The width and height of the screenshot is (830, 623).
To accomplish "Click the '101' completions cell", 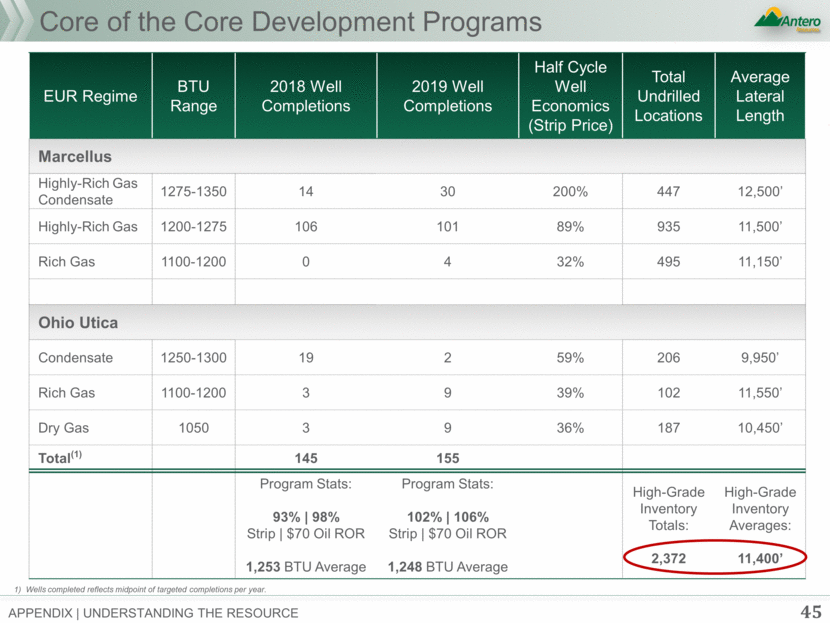I will point(448,227).
